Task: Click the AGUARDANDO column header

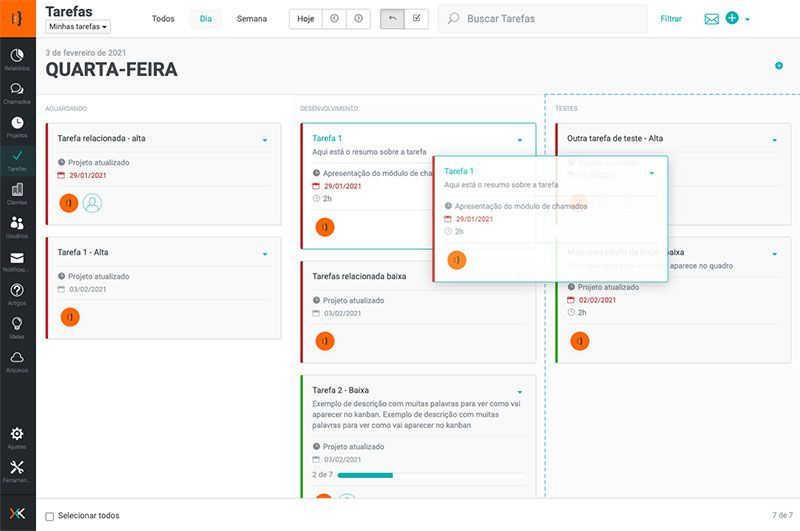Action: click(x=66, y=109)
